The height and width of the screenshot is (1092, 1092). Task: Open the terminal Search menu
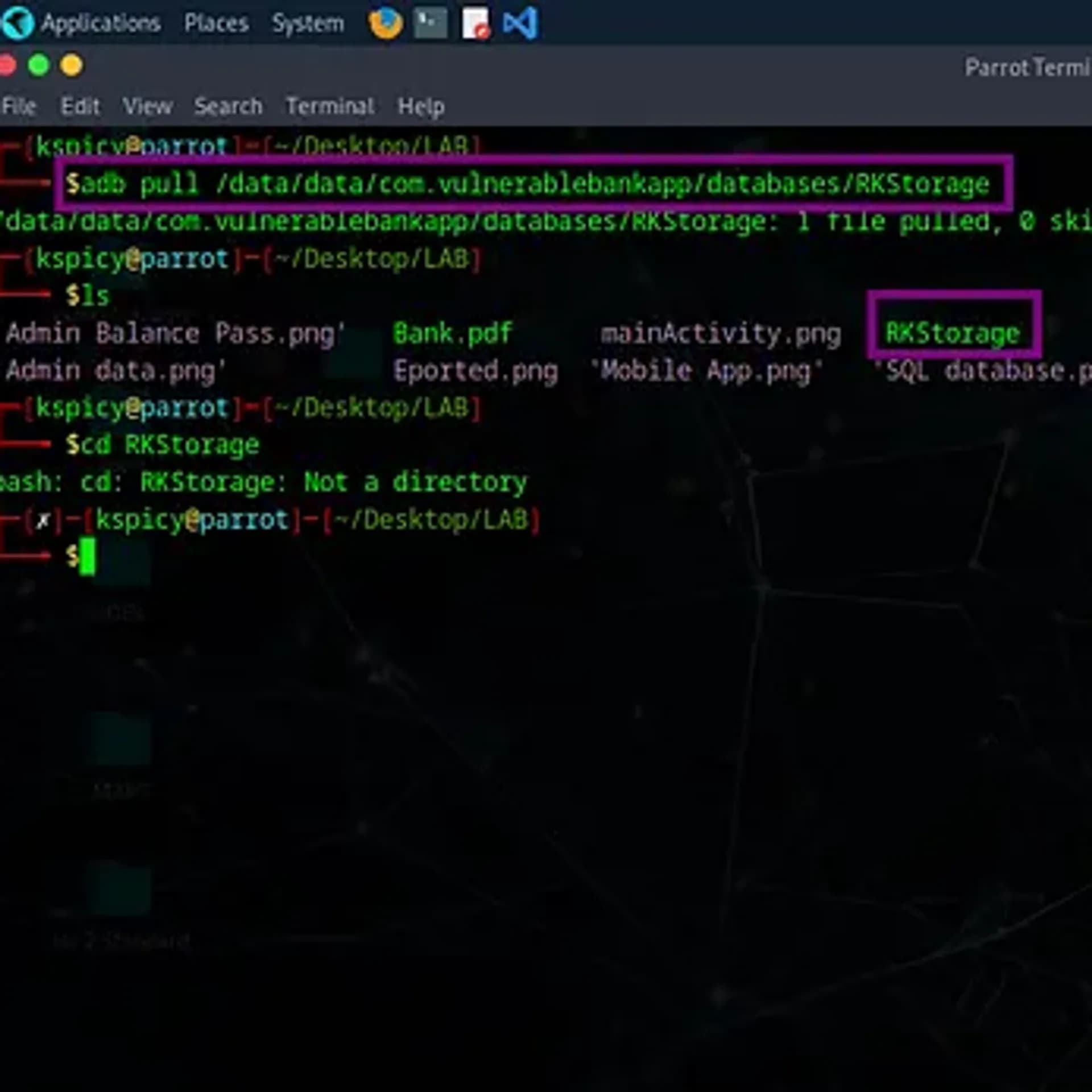coord(228,106)
